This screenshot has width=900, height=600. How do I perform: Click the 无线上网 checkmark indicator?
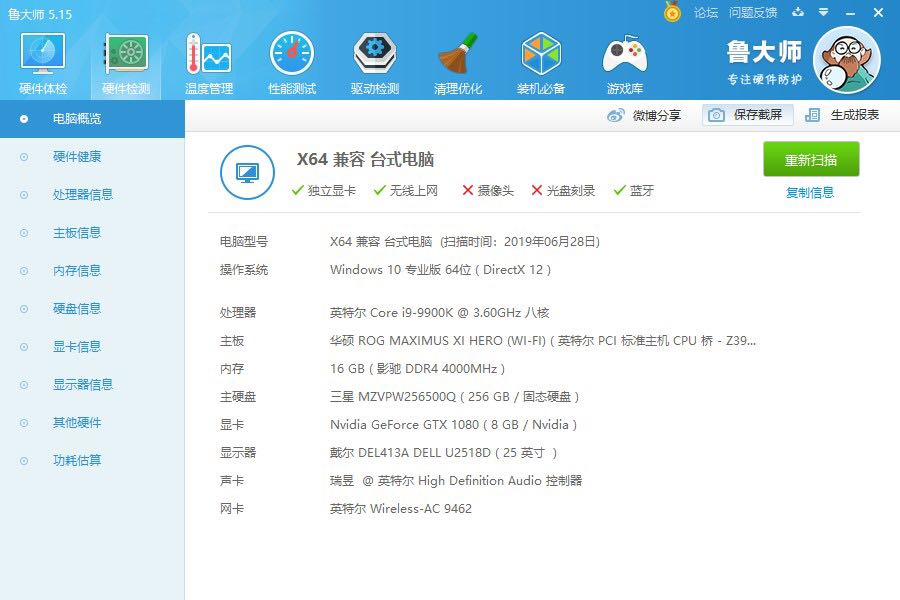point(406,191)
